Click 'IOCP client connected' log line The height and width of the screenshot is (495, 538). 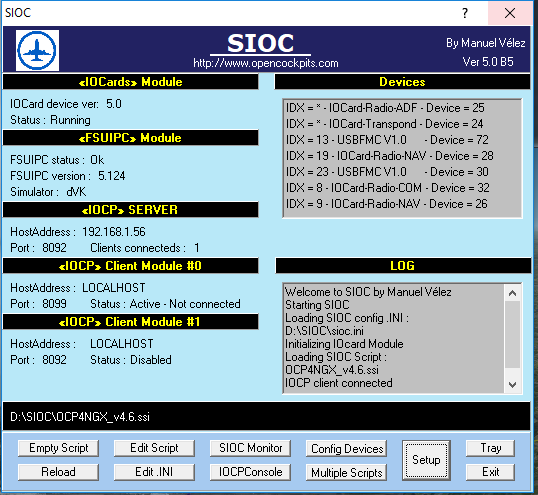tap(339, 383)
